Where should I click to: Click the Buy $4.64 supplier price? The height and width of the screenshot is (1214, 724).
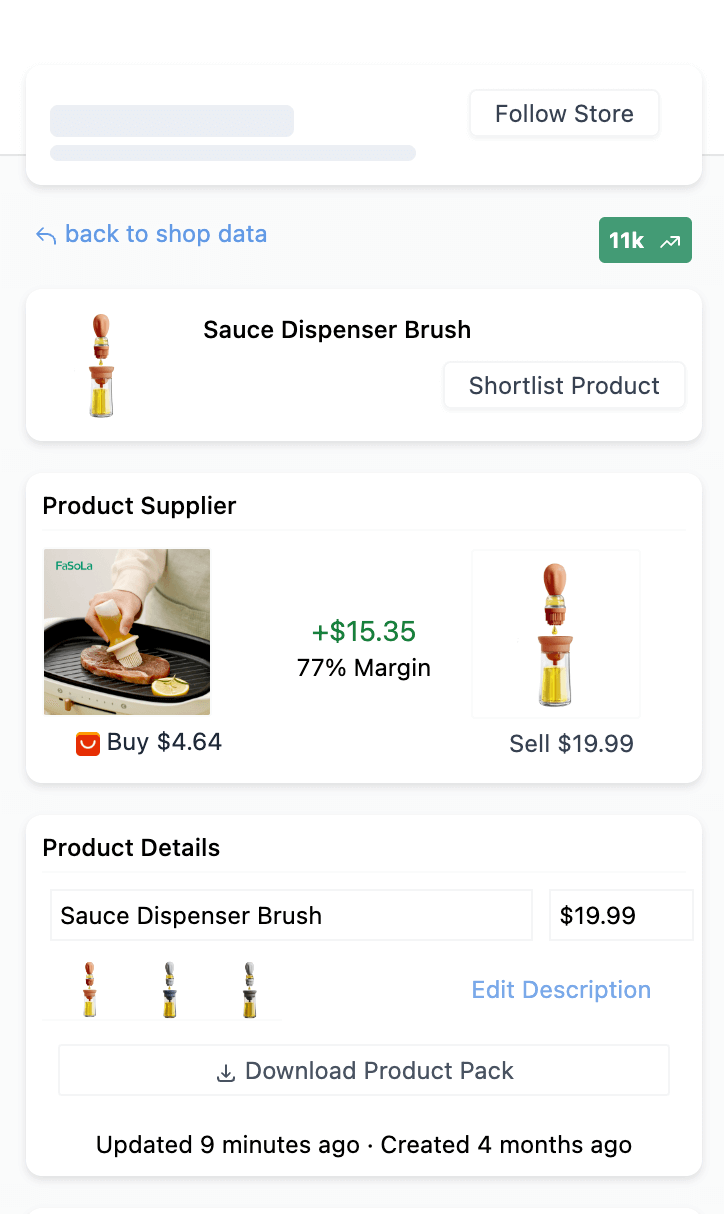click(x=164, y=742)
